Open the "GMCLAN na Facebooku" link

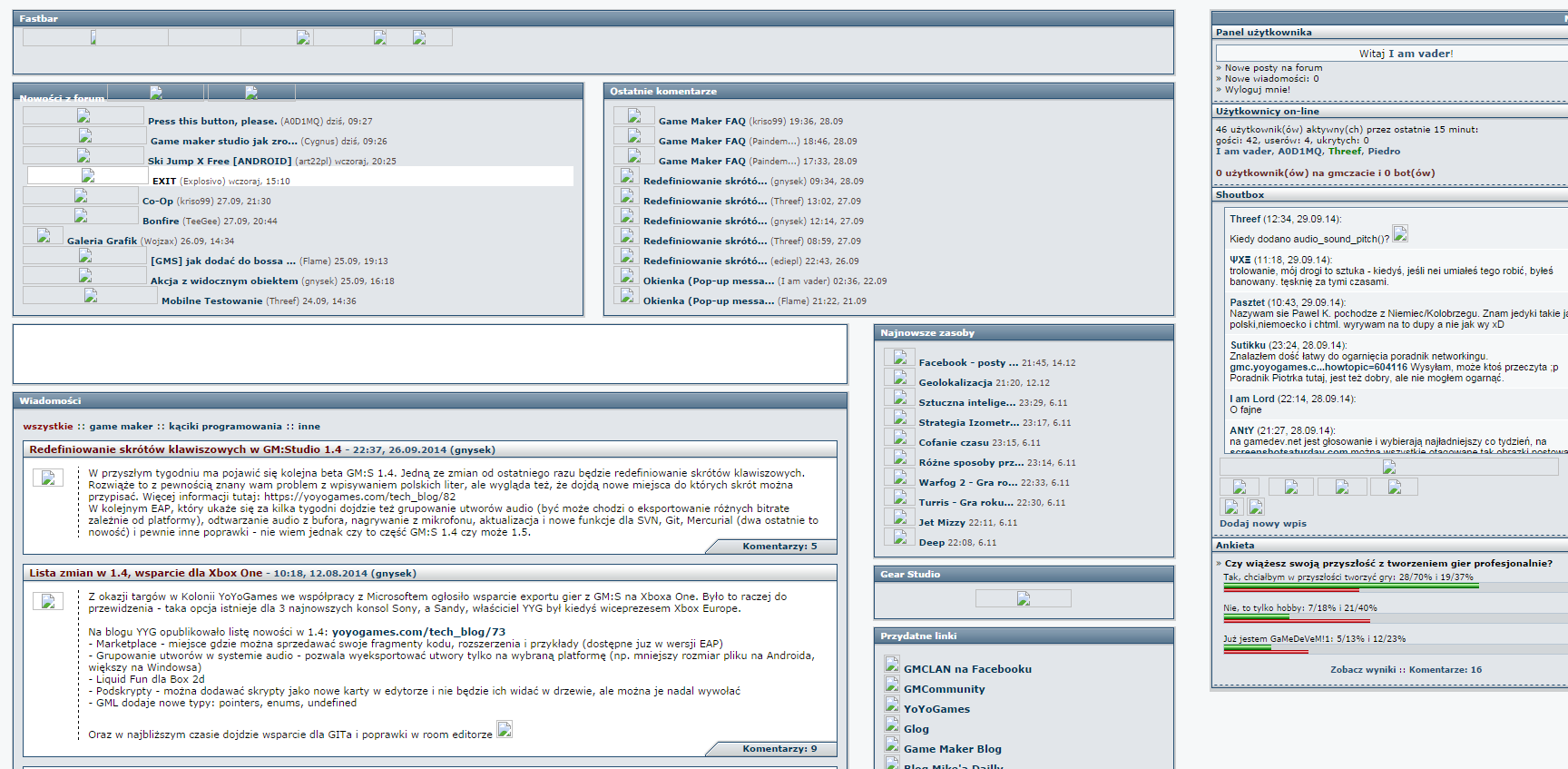click(x=967, y=669)
